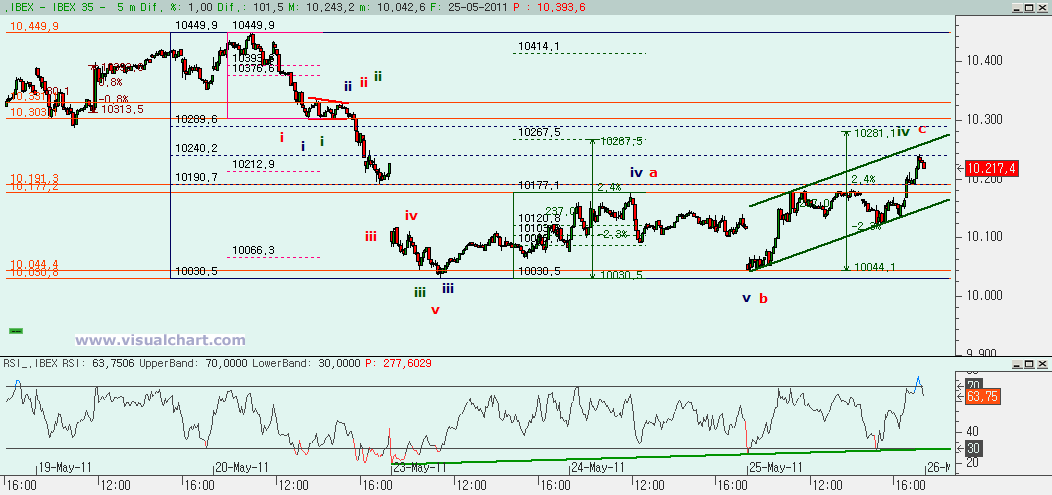Viewport: 1052px width, 495px height.
Task: Maximize the IBEX 35 price chart pane
Action: [1029, 7]
